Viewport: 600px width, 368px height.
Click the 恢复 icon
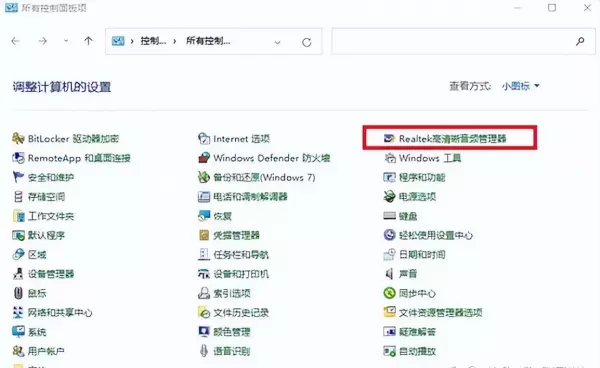pos(204,216)
